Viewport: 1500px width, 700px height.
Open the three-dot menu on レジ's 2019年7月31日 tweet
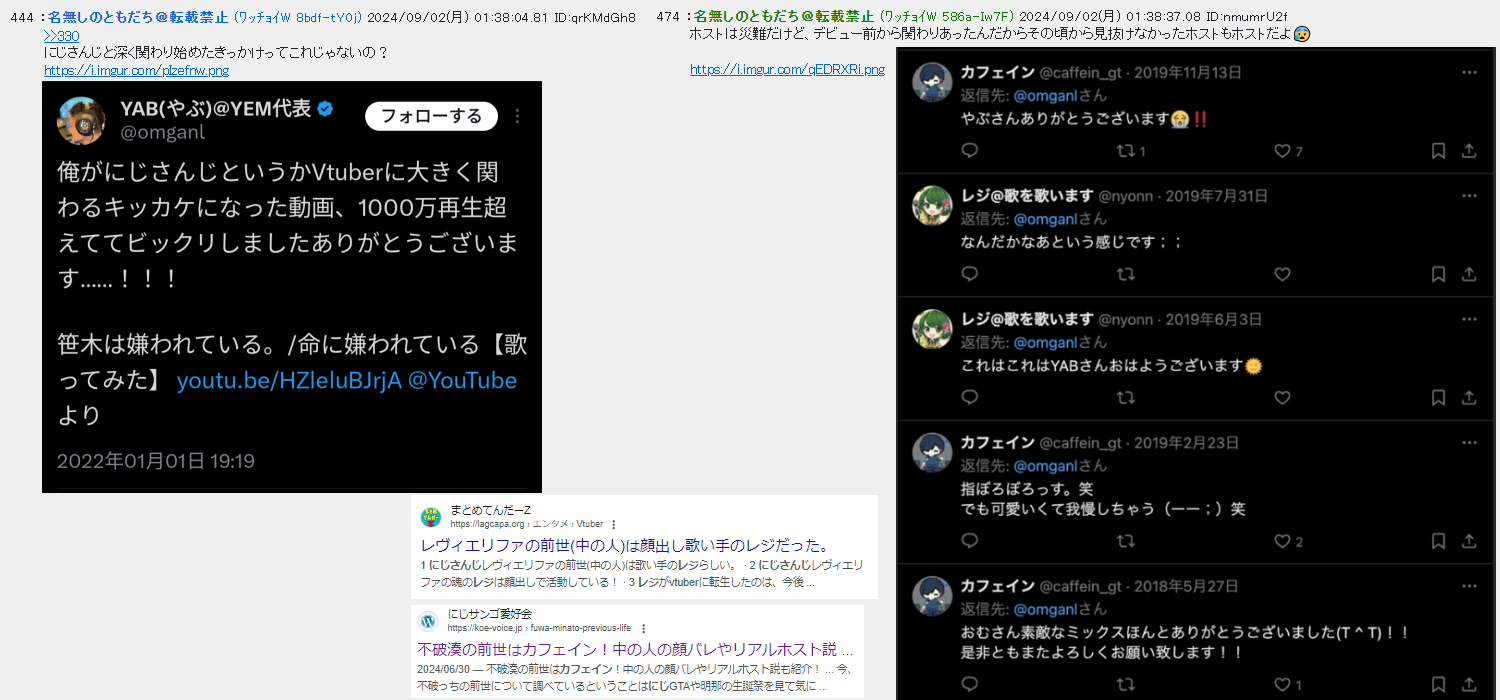click(x=1469, y=195)
